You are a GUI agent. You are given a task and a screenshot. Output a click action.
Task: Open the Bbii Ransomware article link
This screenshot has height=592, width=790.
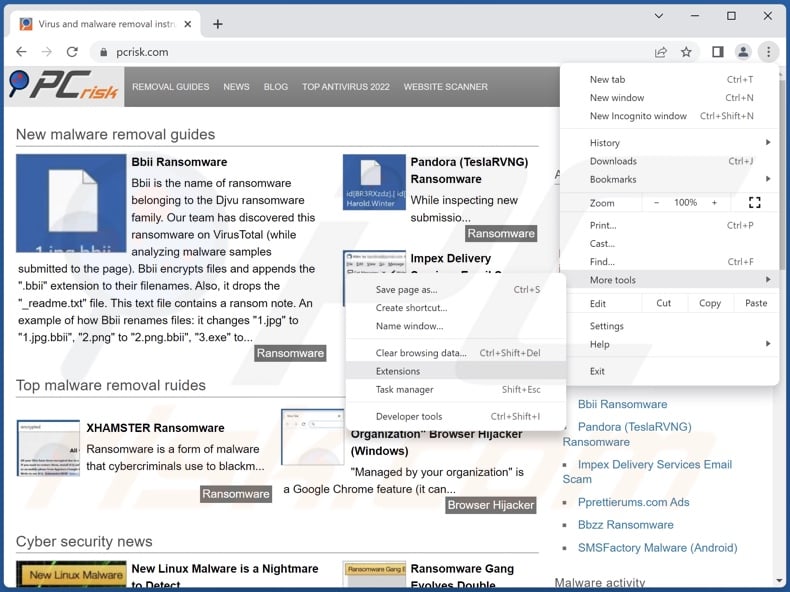tap(179, 162)
